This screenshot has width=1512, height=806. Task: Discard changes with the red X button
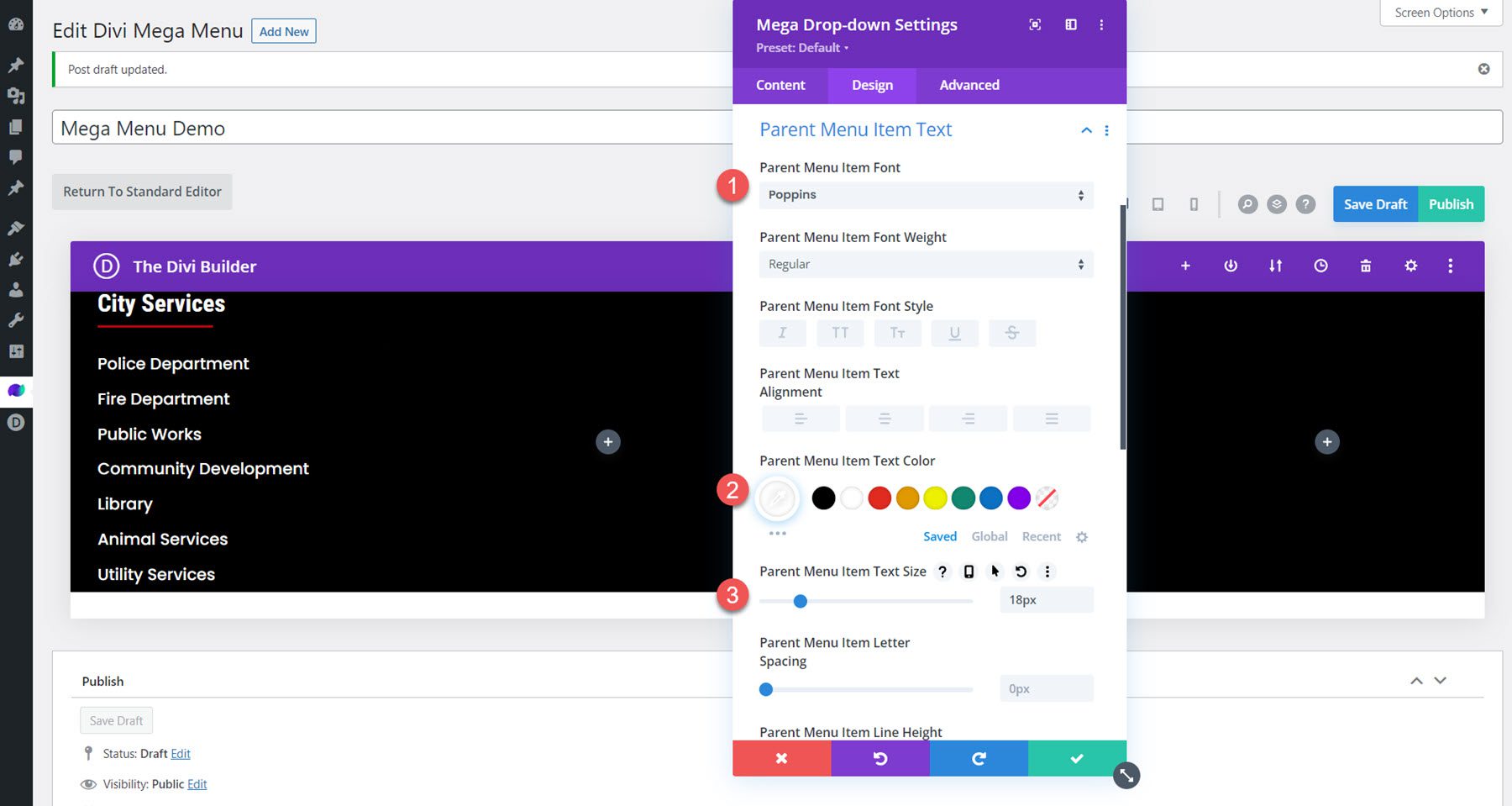click(x=781, y=758)
